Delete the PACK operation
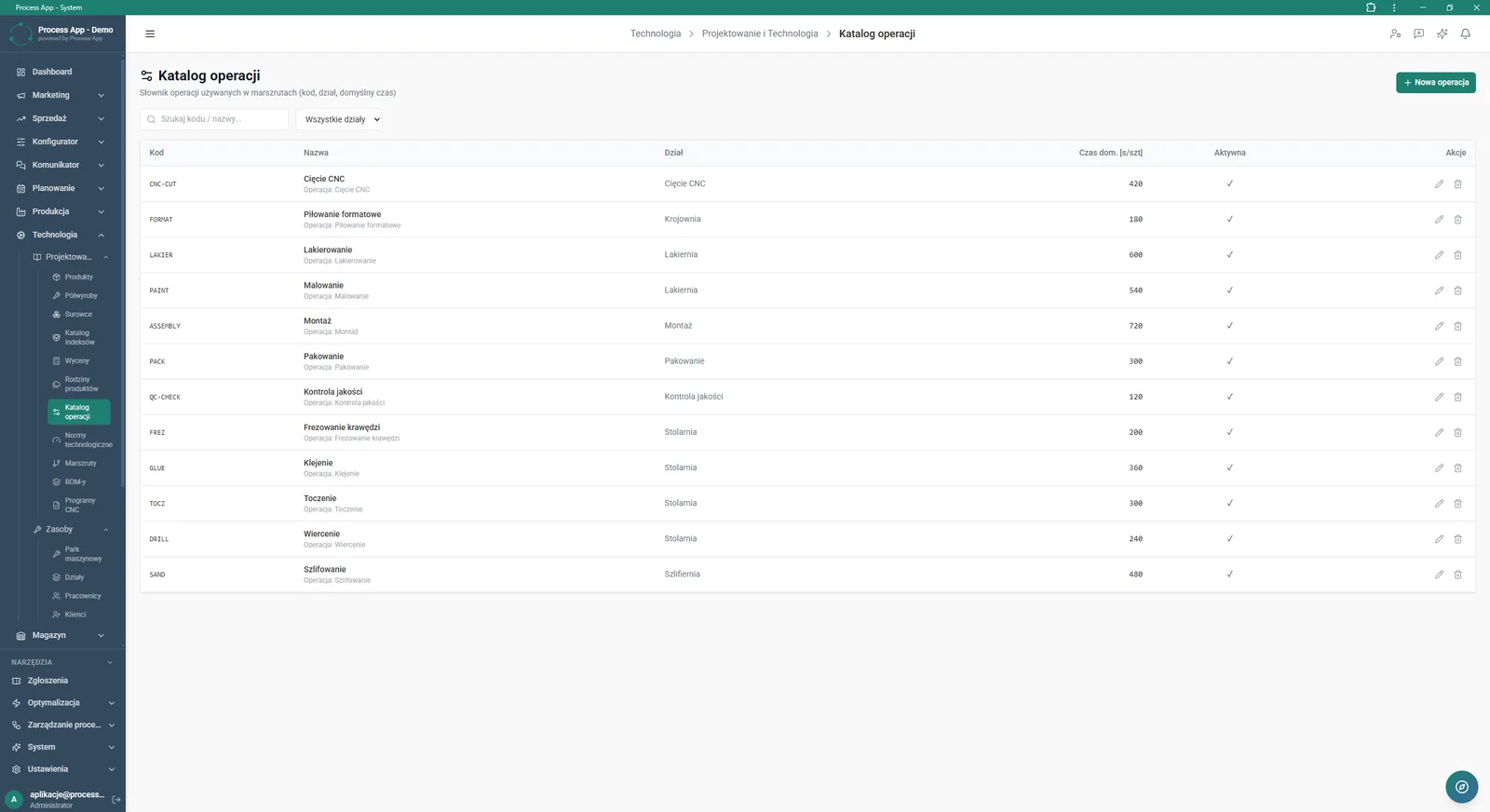 pyautogui.click(x=1458, y=361)
